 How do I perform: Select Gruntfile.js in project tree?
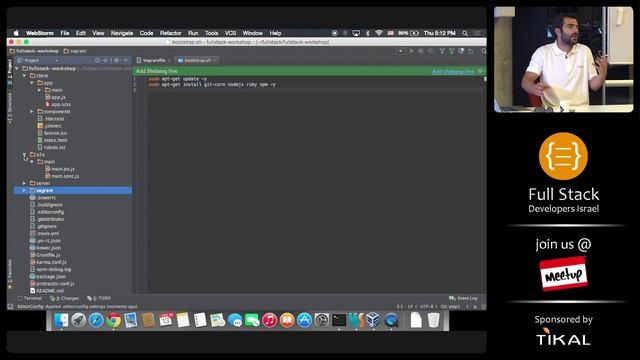click(x=45, y=255)
